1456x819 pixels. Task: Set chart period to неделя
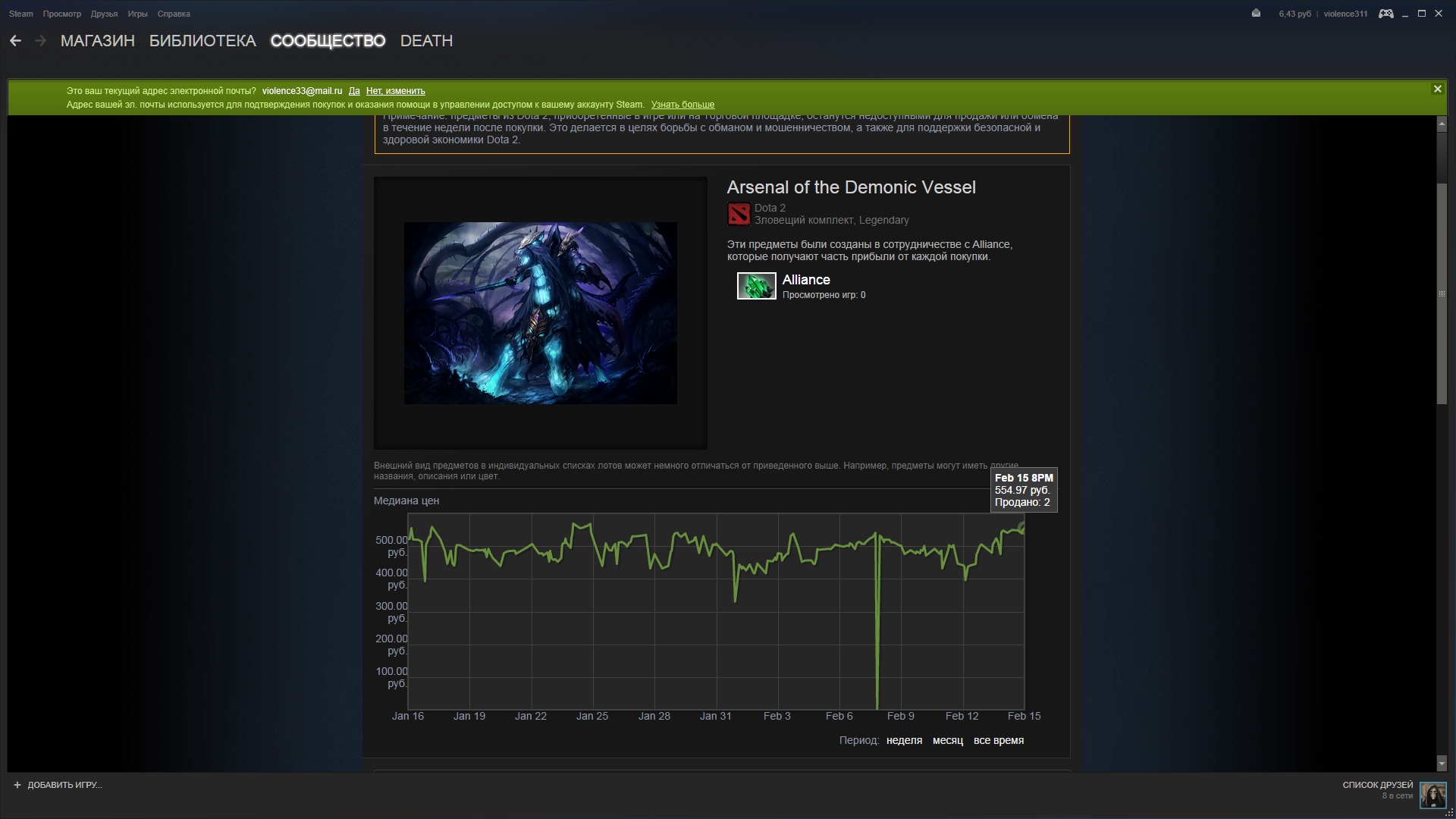[x=904, y=740]
